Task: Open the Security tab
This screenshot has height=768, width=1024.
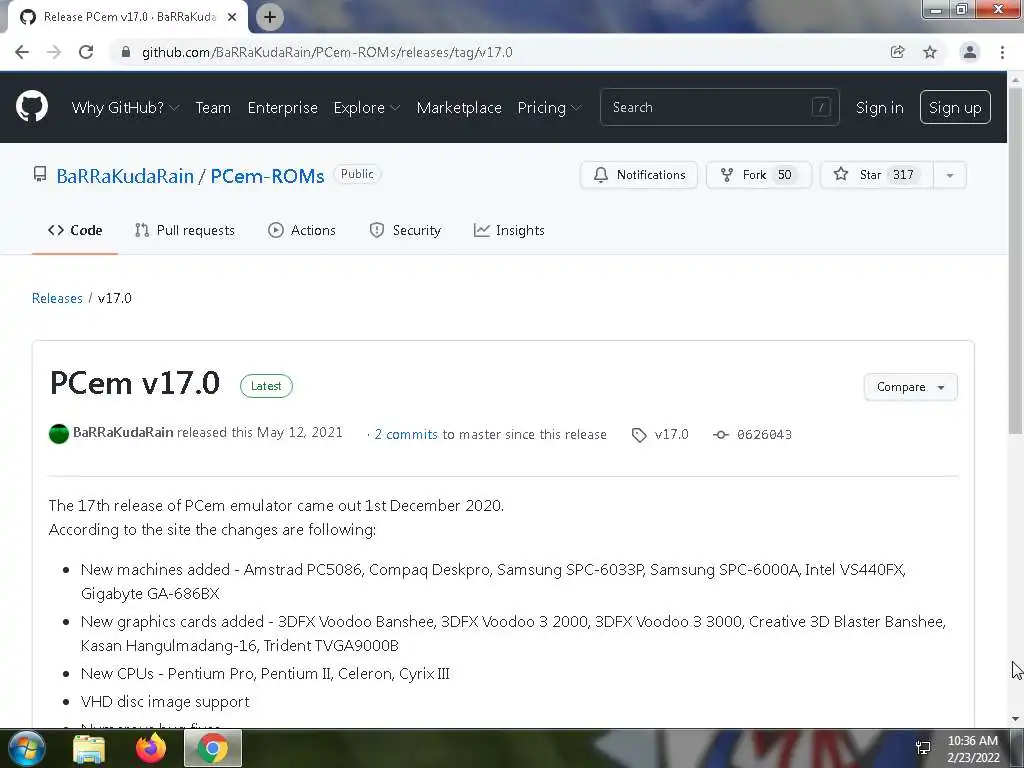Action: click(405, 231)
